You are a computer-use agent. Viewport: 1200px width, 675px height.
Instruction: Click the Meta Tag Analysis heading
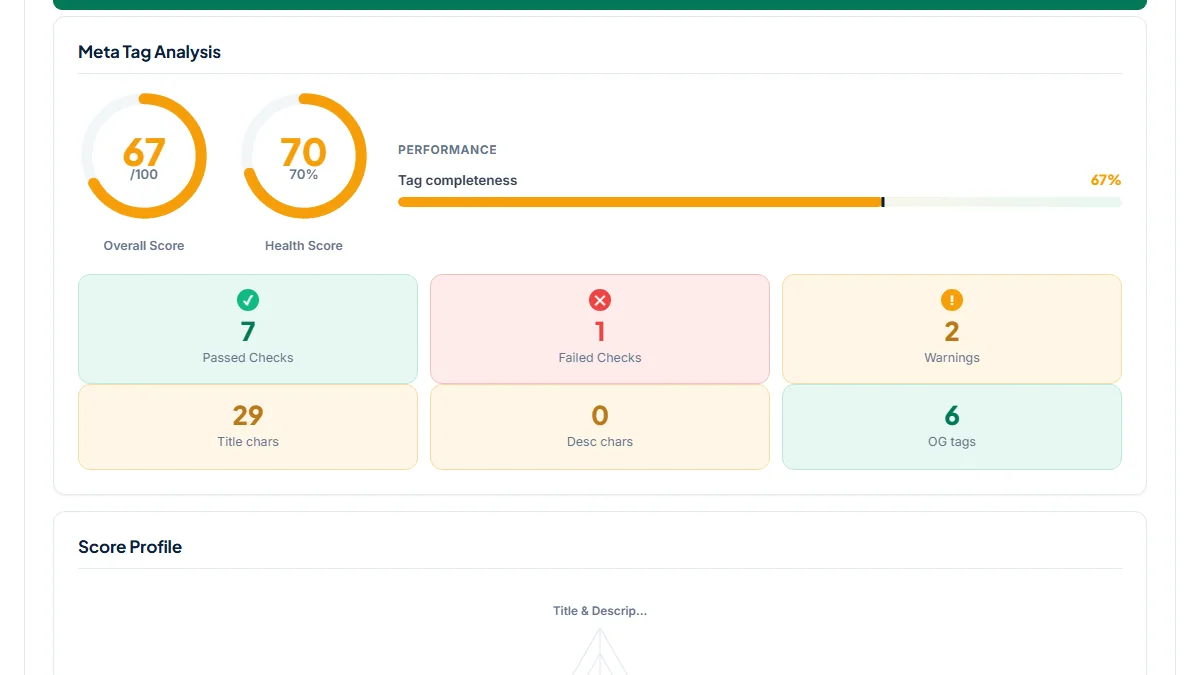150,52
